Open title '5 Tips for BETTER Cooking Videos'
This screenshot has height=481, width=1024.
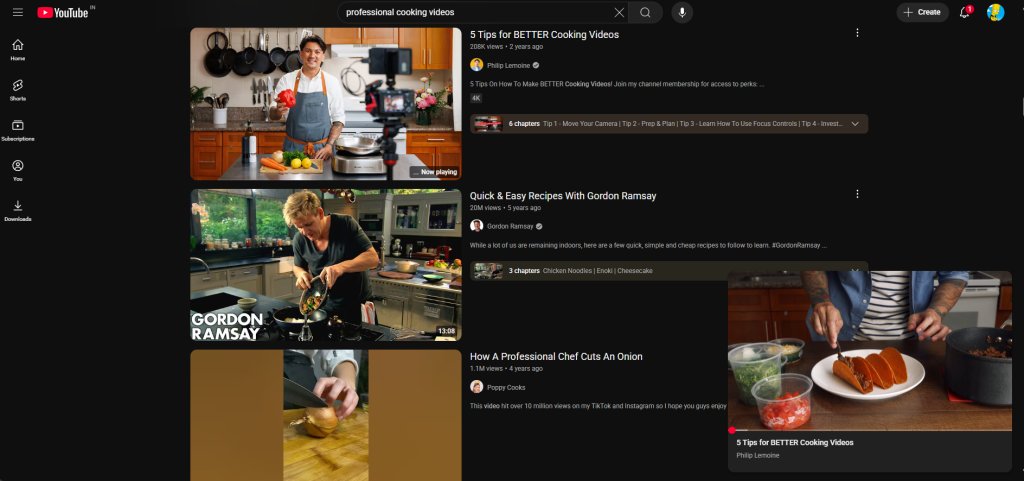(544, 35)
